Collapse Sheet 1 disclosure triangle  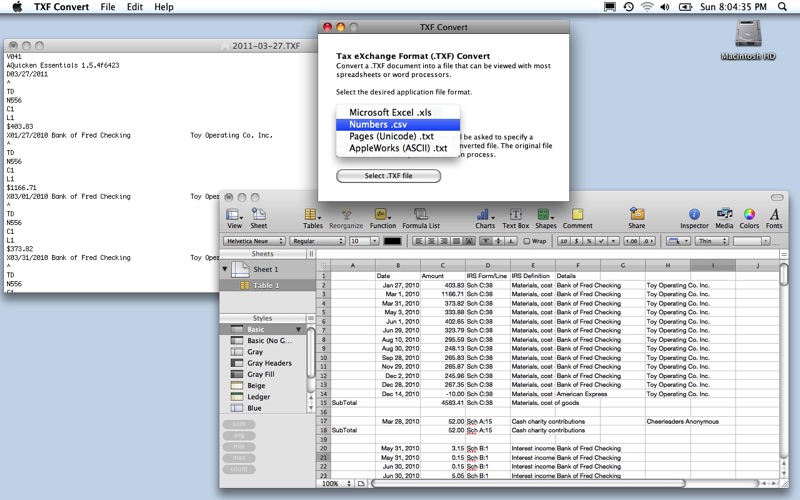click(x=224, y=268)
